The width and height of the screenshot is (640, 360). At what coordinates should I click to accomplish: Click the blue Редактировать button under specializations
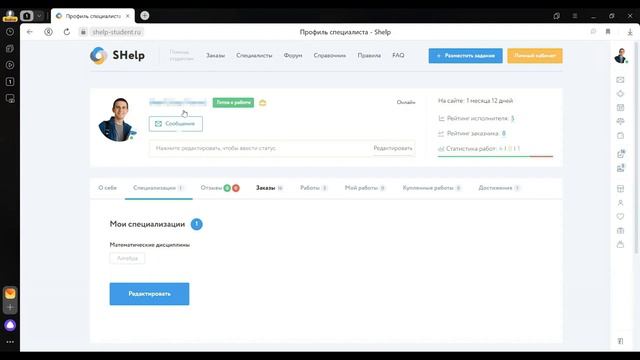[x=149, y=294]
